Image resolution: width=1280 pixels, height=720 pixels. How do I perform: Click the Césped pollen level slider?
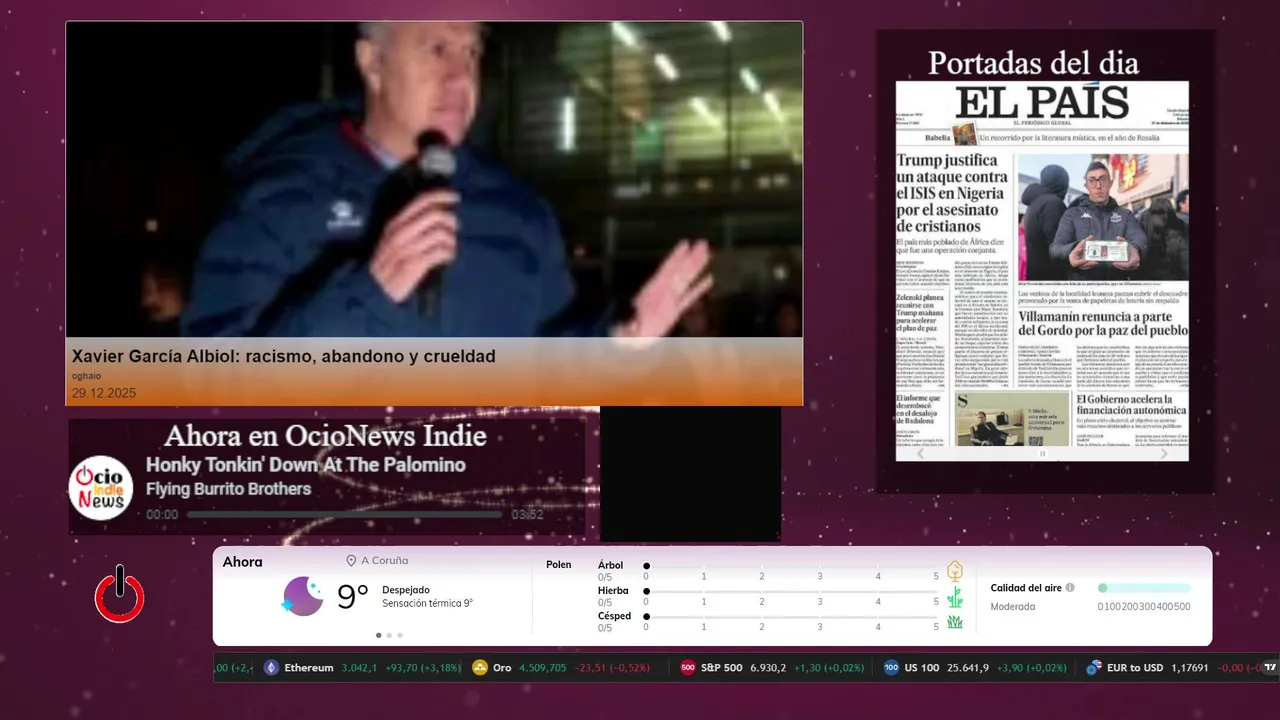pos(791,617)
